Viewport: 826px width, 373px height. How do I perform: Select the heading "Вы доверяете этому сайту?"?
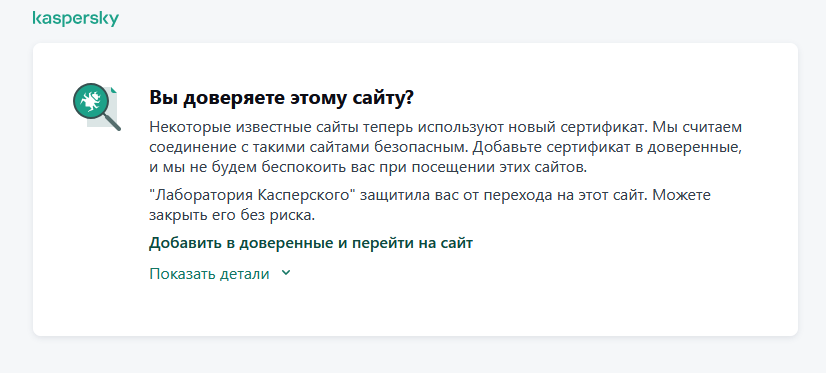click(281, 98)
